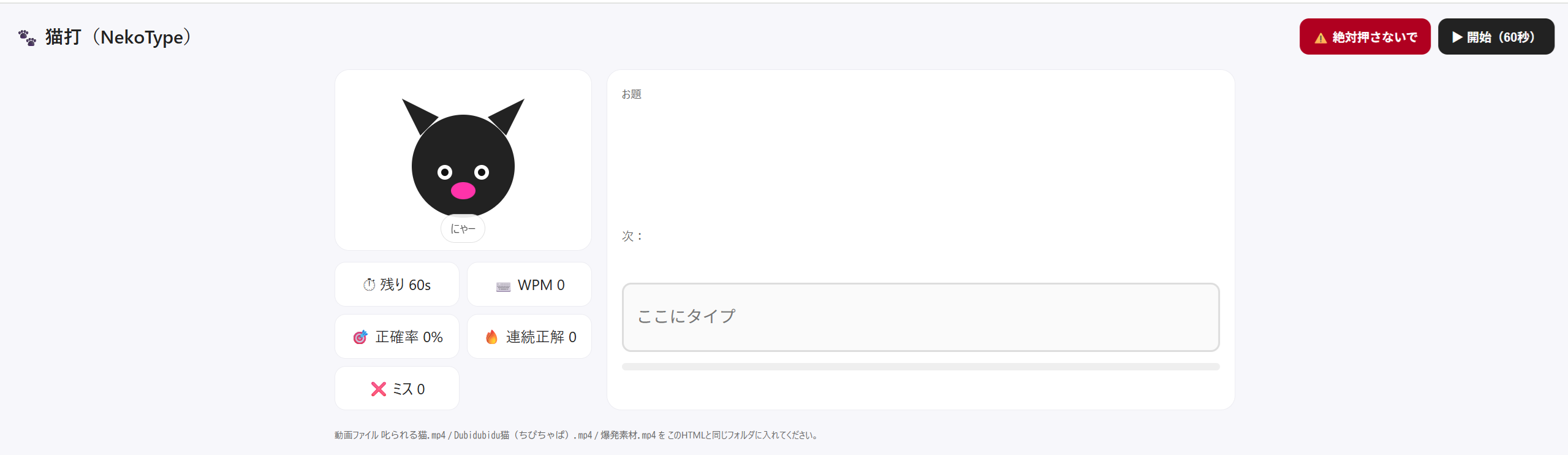Click the お題 label in prompt panel
Image resolution: width=1568 pixels, height=455 pixels.
coord(631,94)
